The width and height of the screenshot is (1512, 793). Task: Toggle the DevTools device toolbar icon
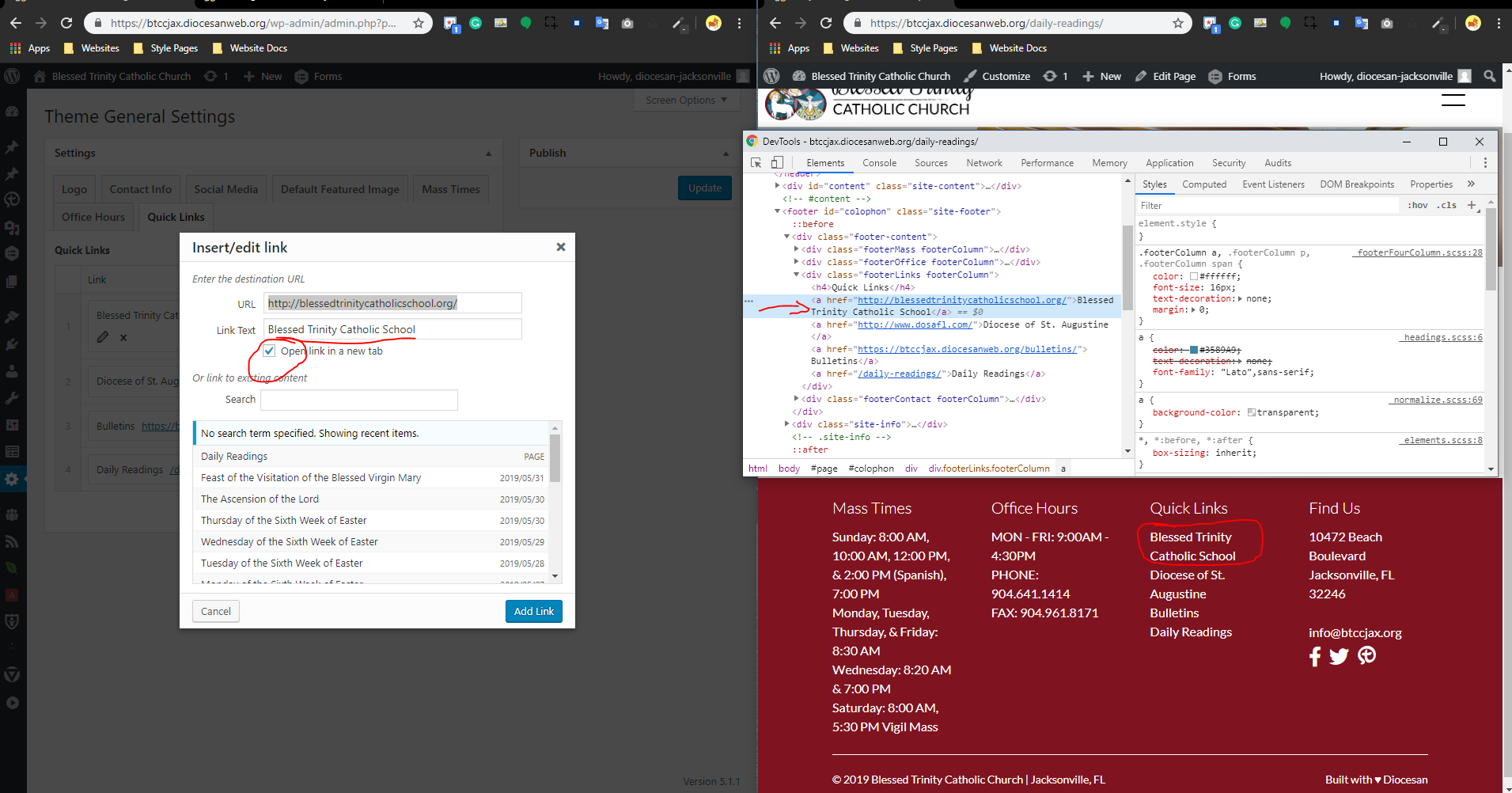(777, 163)
